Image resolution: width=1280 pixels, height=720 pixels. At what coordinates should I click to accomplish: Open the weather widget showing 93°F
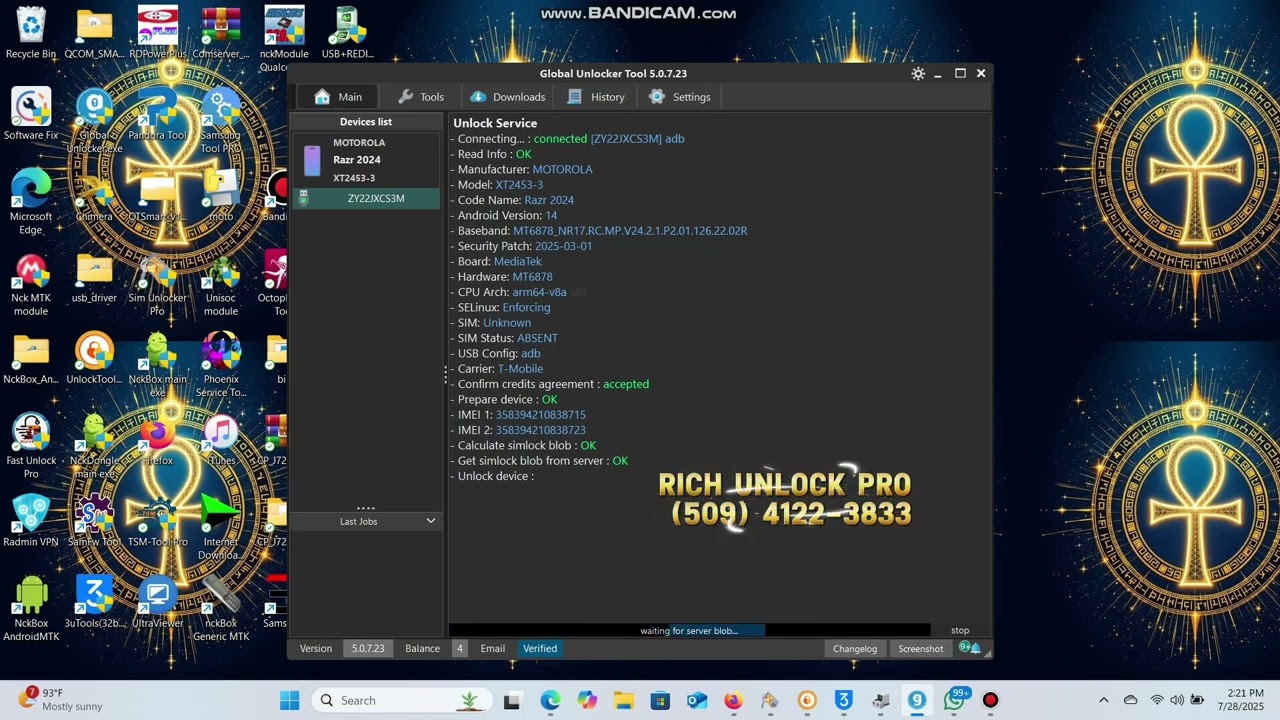(x=62, y=700)
